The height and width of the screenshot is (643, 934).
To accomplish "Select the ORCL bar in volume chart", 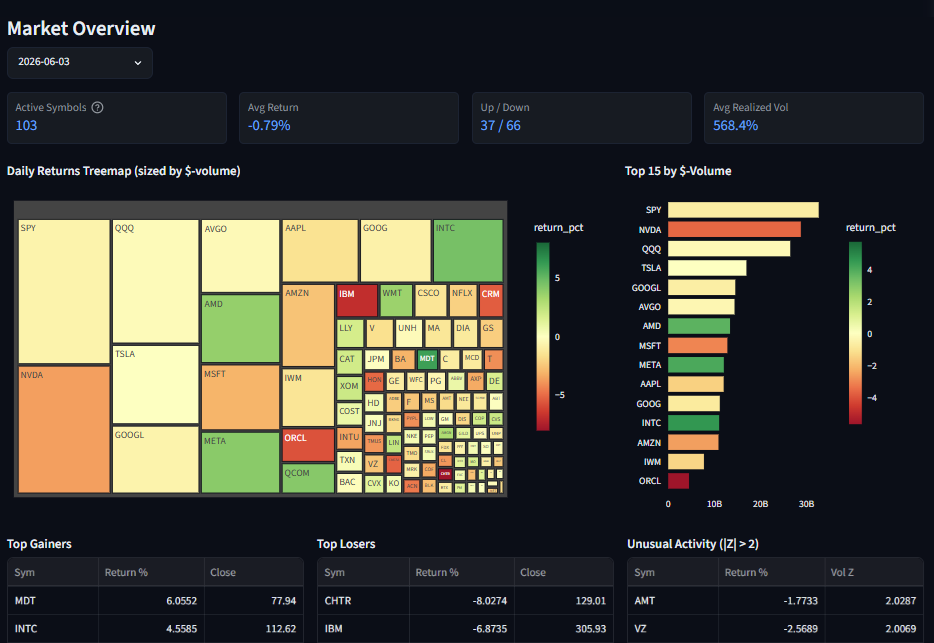I will point(678,481).
